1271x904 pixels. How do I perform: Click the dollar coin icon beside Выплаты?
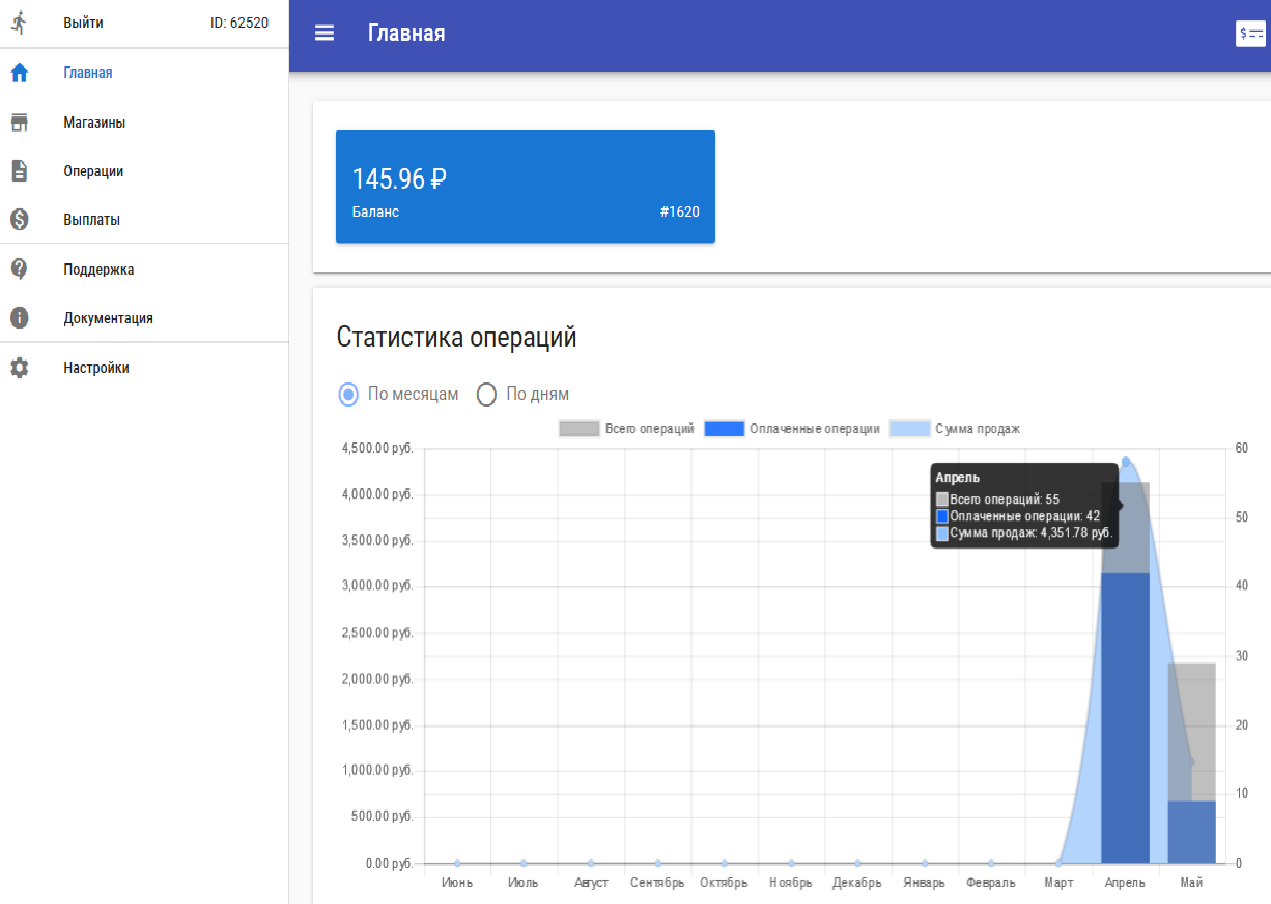[19, 219]
